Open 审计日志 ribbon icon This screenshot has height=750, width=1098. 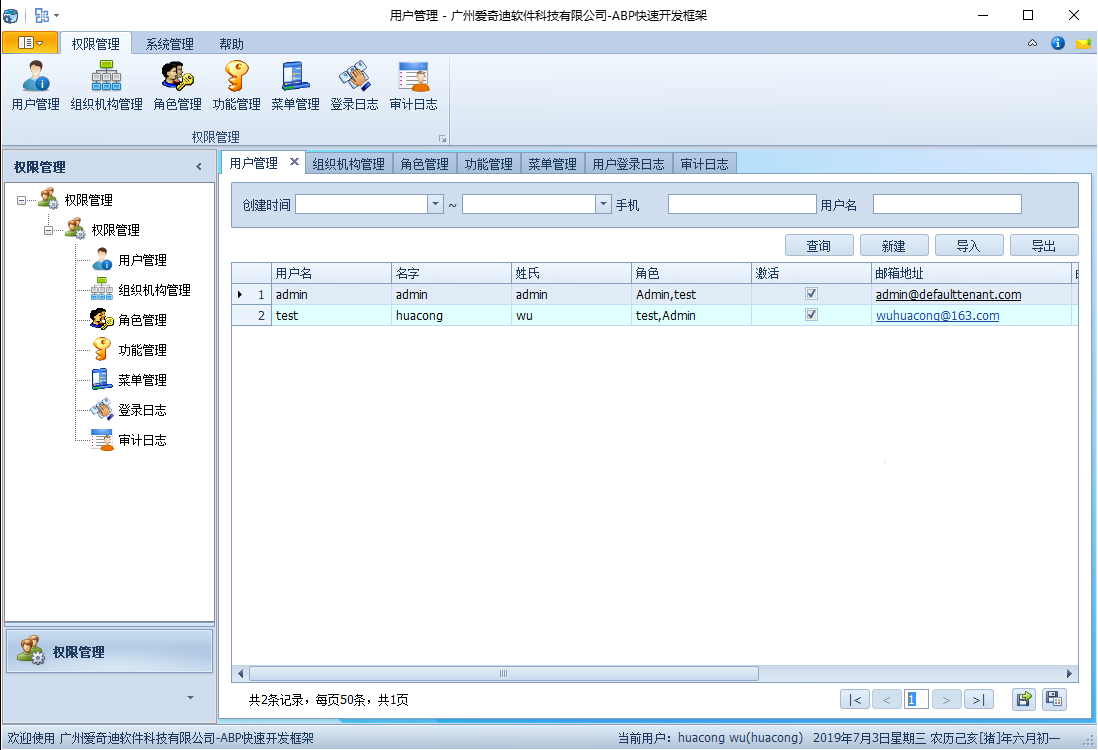point(414,86)
